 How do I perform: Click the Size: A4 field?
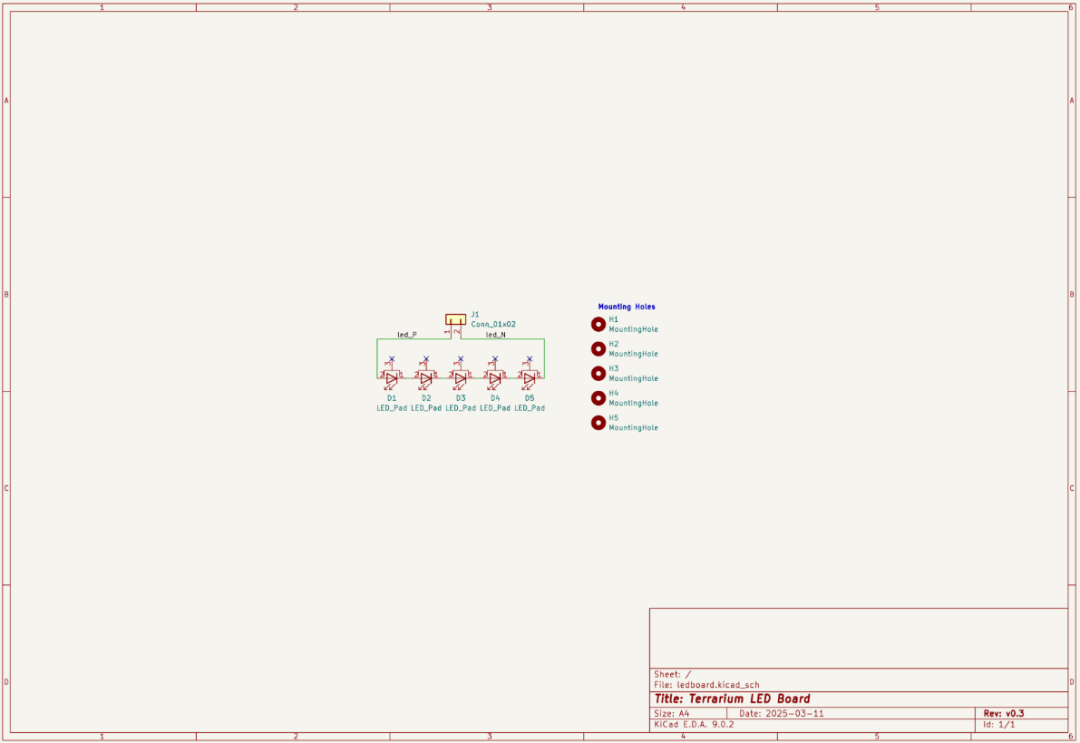click(x=672, y=714)
